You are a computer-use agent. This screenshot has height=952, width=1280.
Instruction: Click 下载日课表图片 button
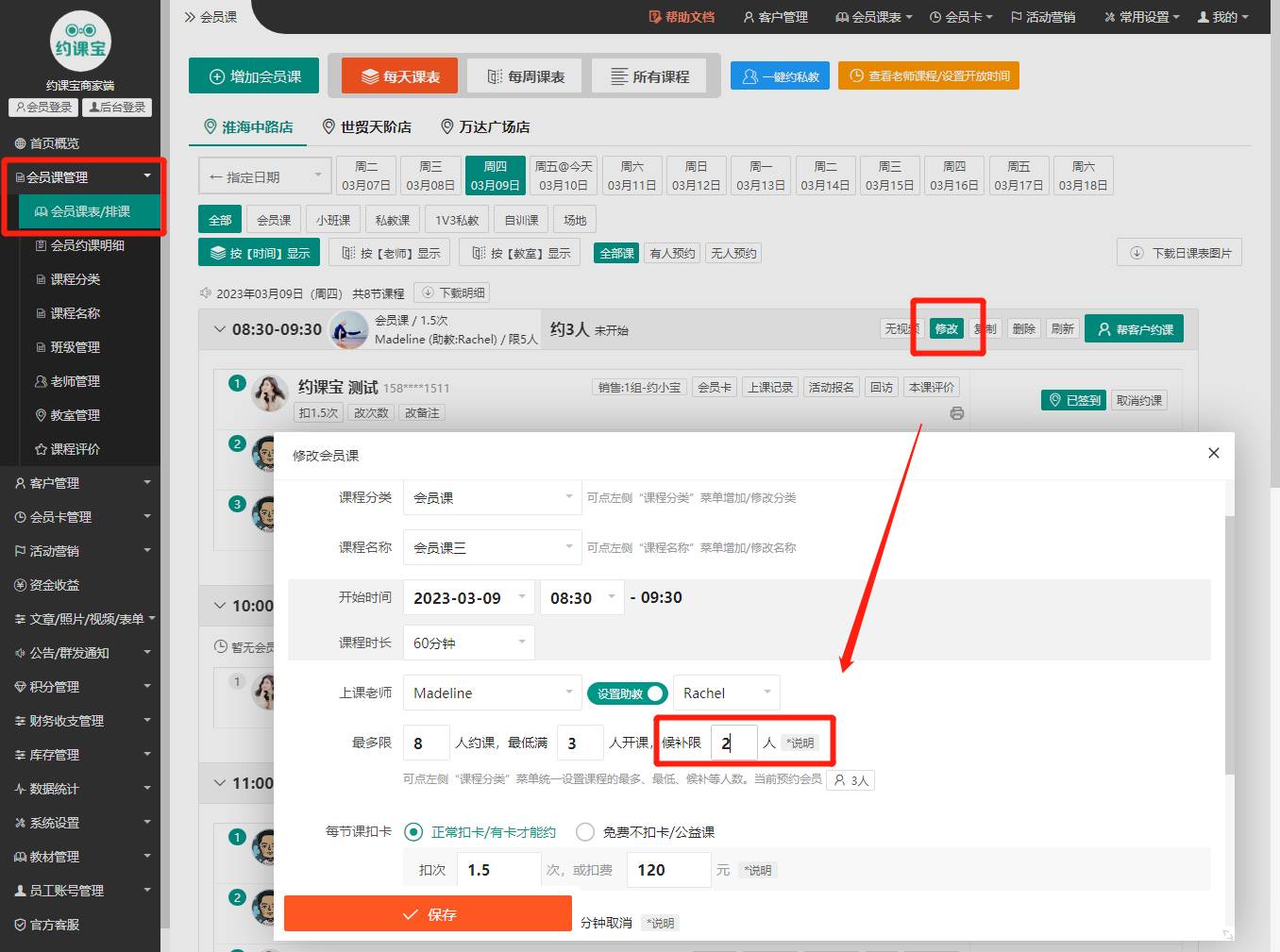point(1180,253)
